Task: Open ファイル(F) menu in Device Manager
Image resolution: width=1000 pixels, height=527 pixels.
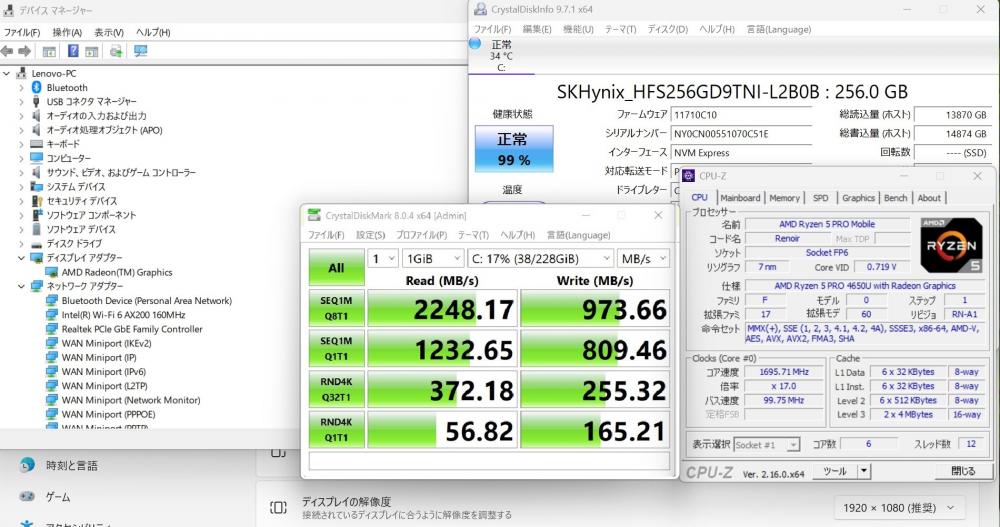Action: coord(22,32)
